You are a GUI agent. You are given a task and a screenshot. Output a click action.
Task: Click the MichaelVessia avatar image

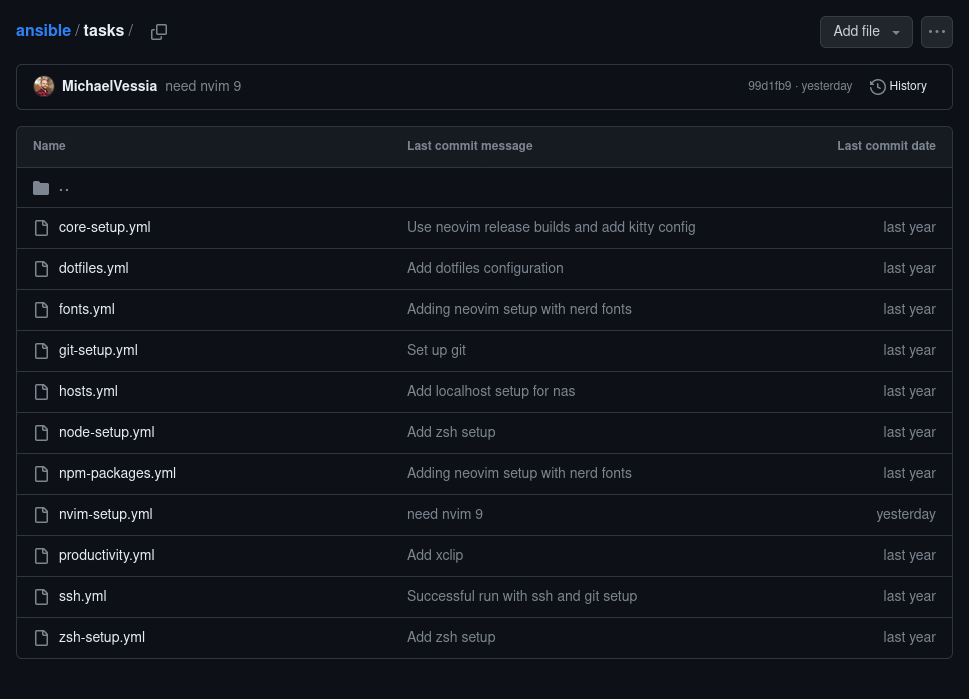pyautogui.click(x=44, y=86)
